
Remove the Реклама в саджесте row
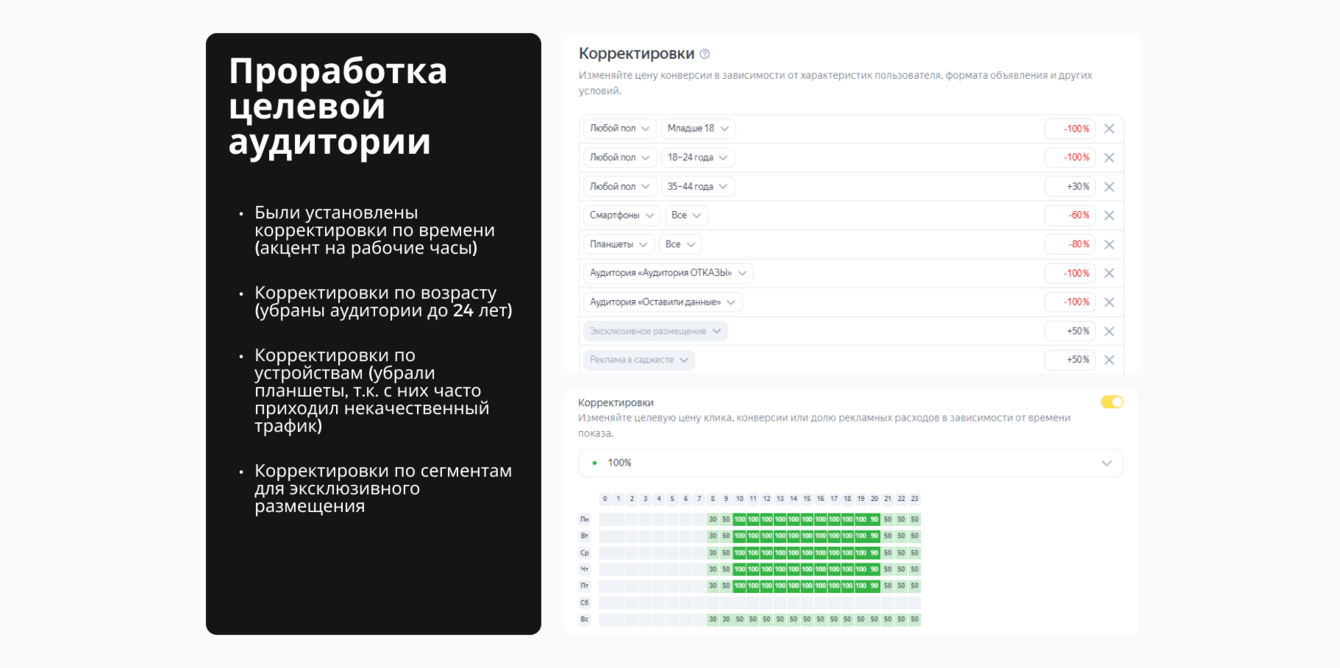point(1109,360)
